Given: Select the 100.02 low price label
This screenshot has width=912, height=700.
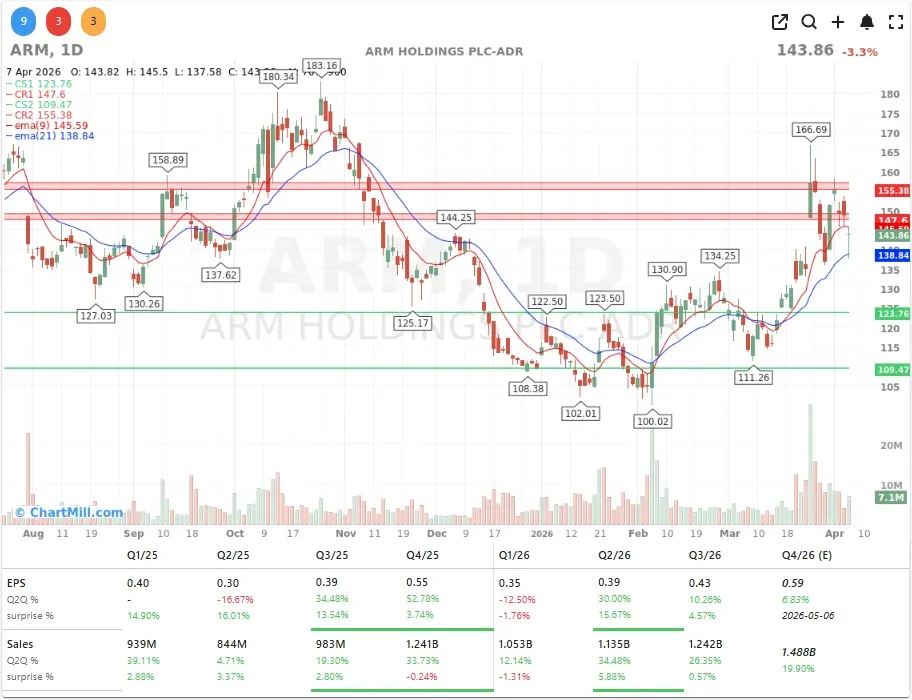Looking at the screenshot, I should point(654,422).
